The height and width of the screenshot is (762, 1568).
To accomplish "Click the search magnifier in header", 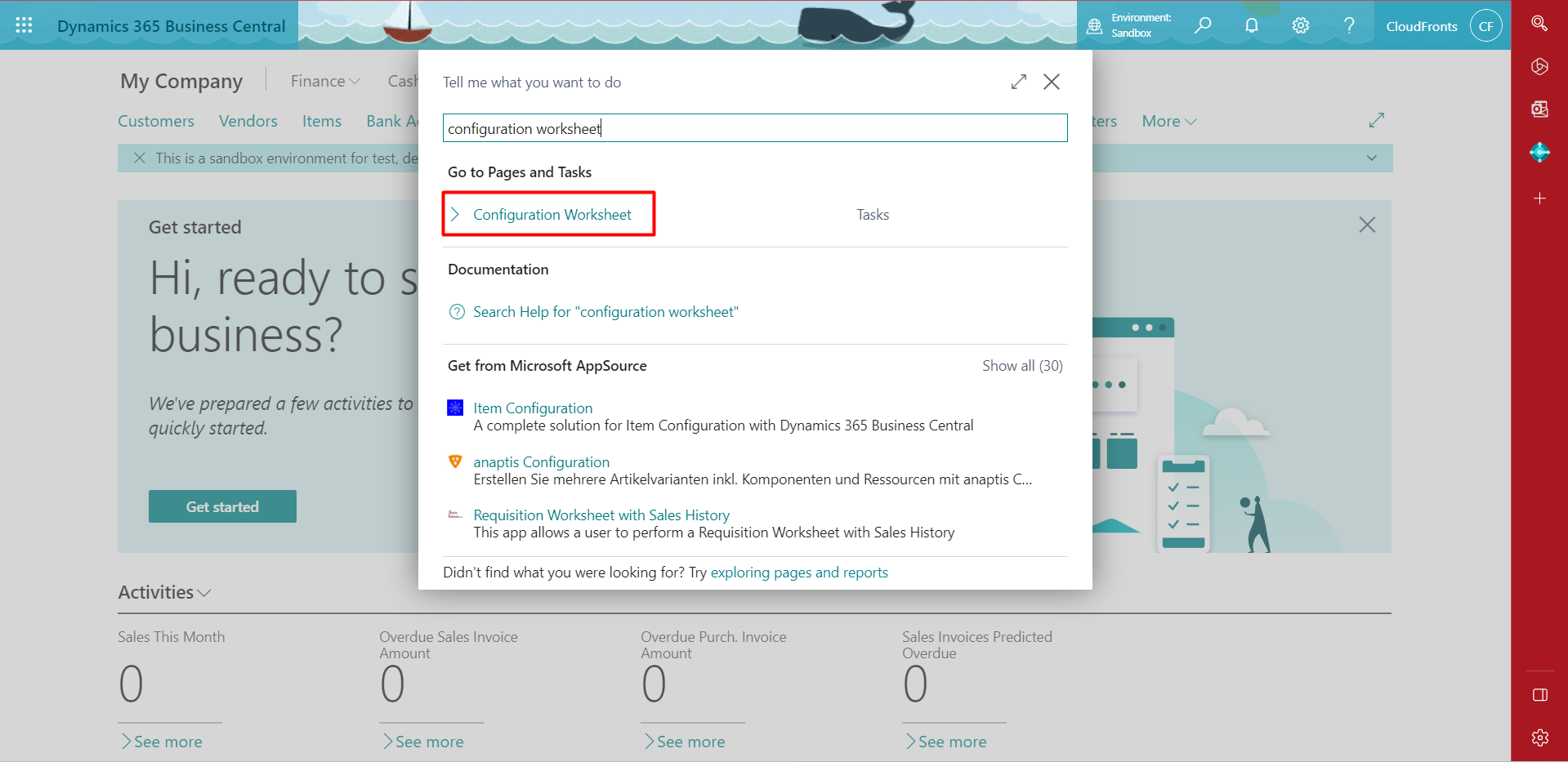I will pos(1202,25).
